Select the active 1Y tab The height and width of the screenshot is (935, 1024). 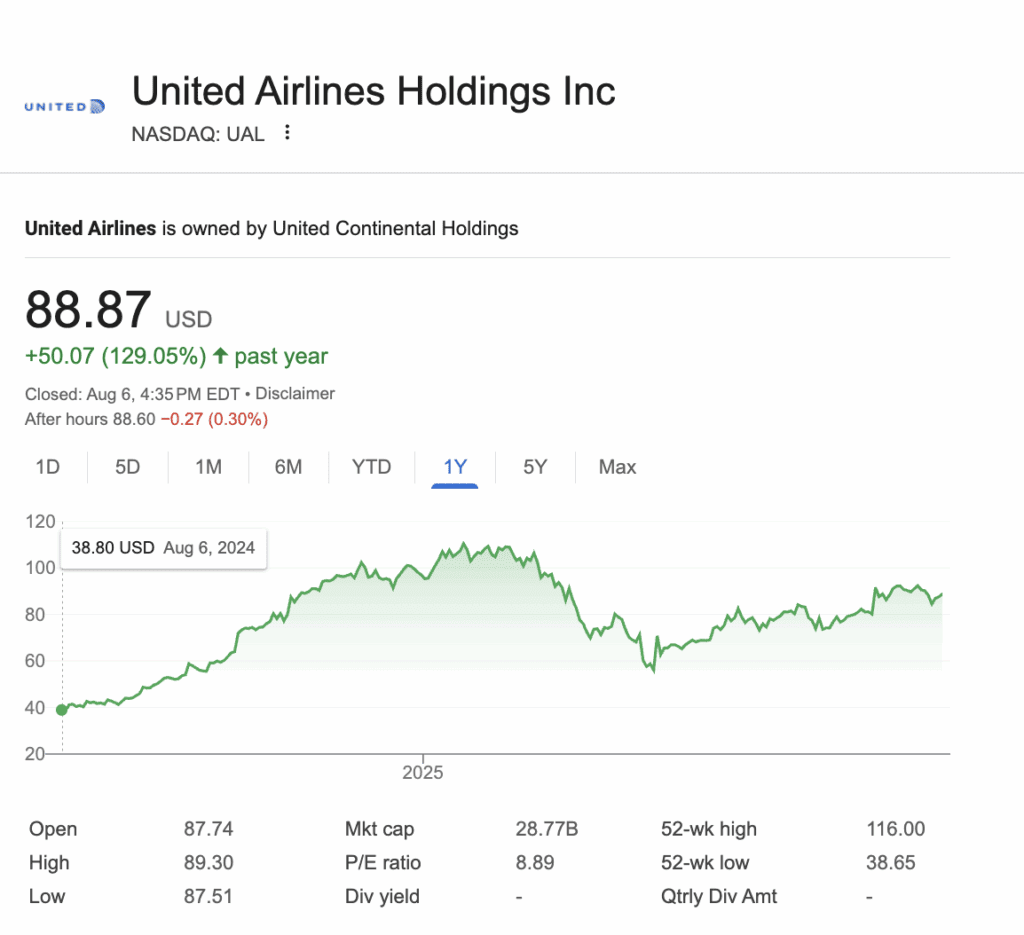(455, 468)
